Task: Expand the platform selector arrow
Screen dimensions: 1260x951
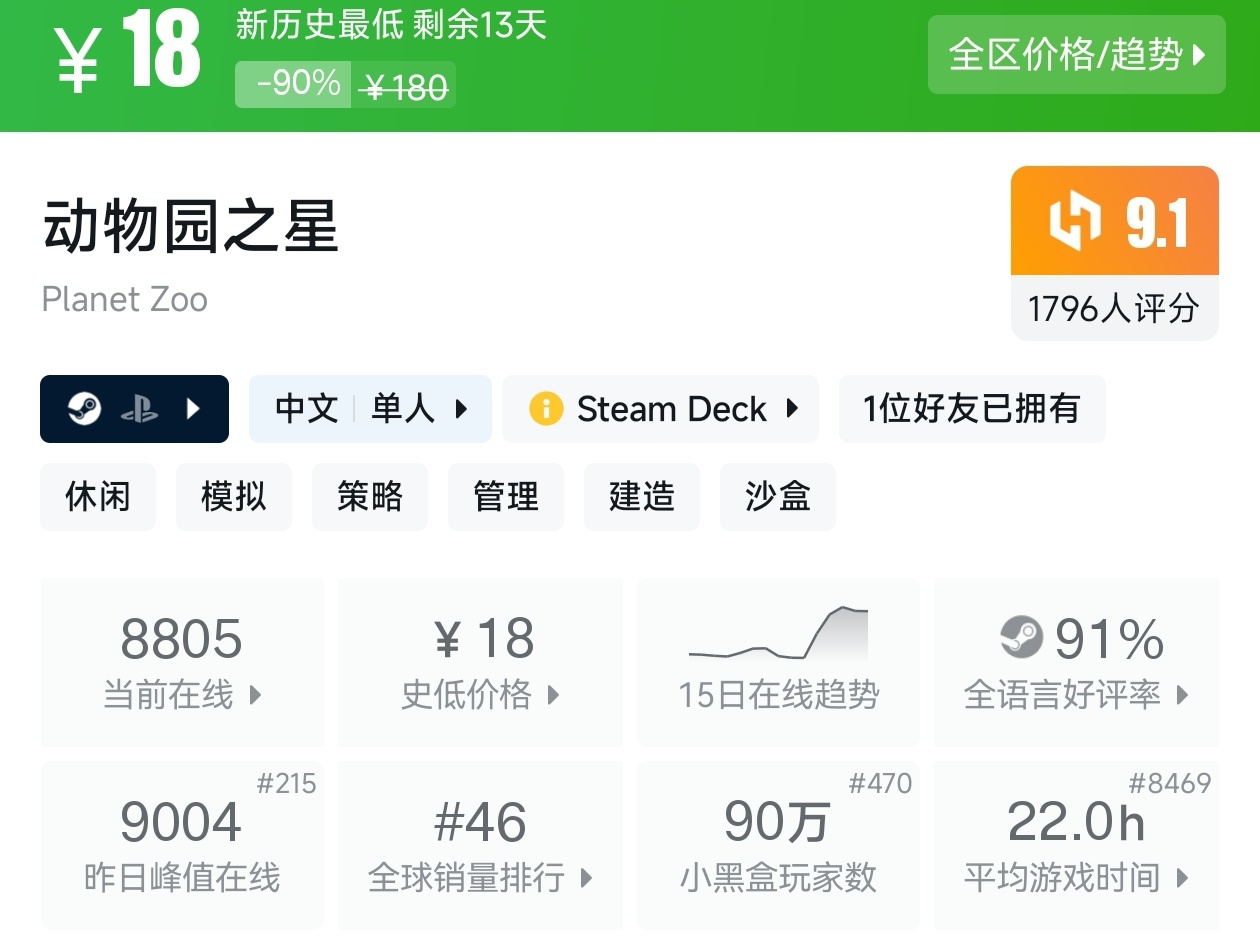Action: pos(194,409)
